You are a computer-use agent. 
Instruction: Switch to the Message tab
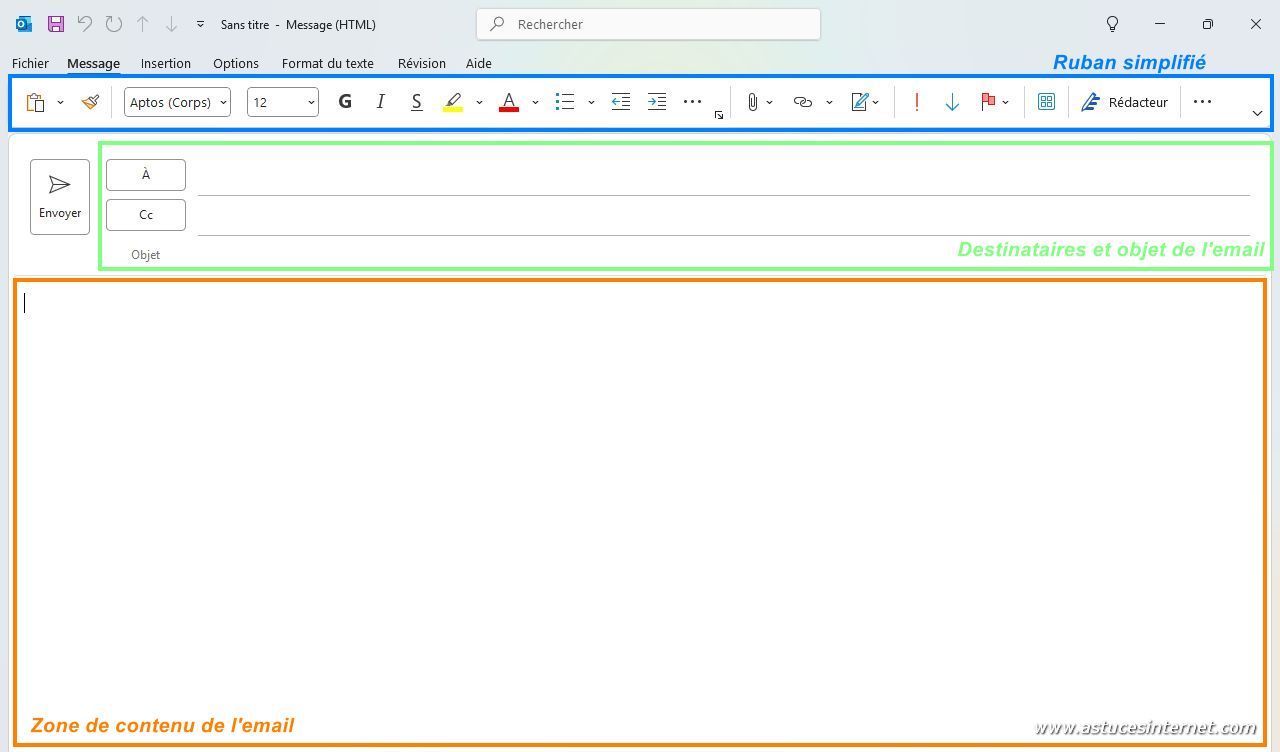click(x=93, y=63)
